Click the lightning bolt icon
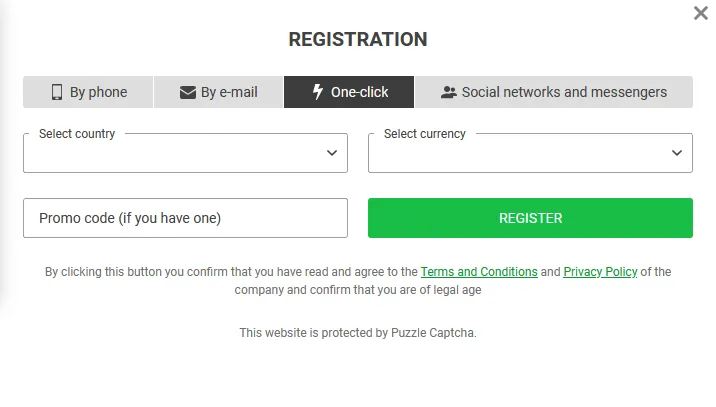The image size is (716, 407). [318, 92]
